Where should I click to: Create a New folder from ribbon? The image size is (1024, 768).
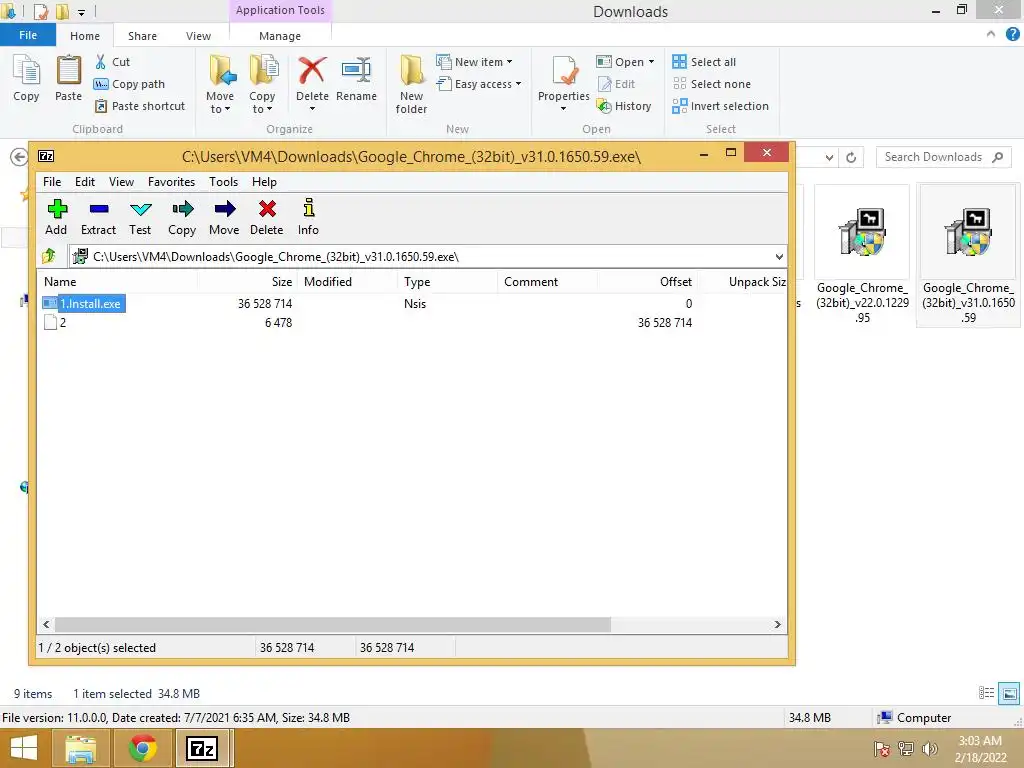(x=411, y=85)
